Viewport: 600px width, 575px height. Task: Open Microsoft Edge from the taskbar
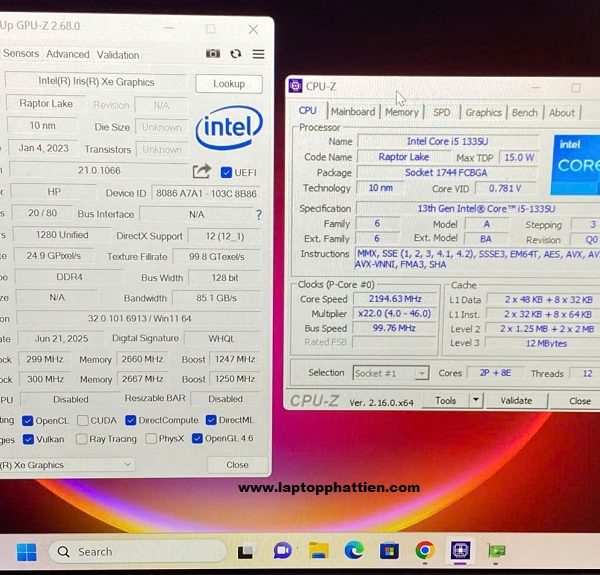click(354, 551)
